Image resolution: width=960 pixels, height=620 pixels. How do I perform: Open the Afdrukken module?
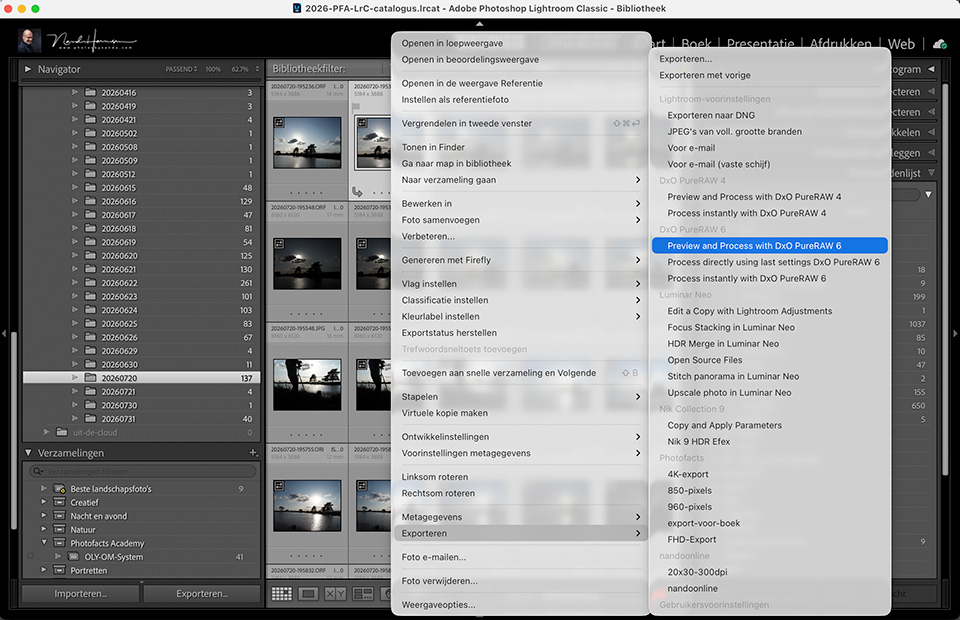click(841, 44)
